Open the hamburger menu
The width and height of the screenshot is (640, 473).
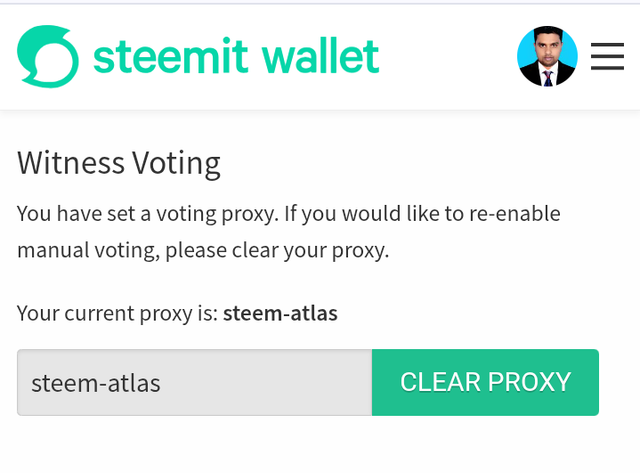pos(607,56)
